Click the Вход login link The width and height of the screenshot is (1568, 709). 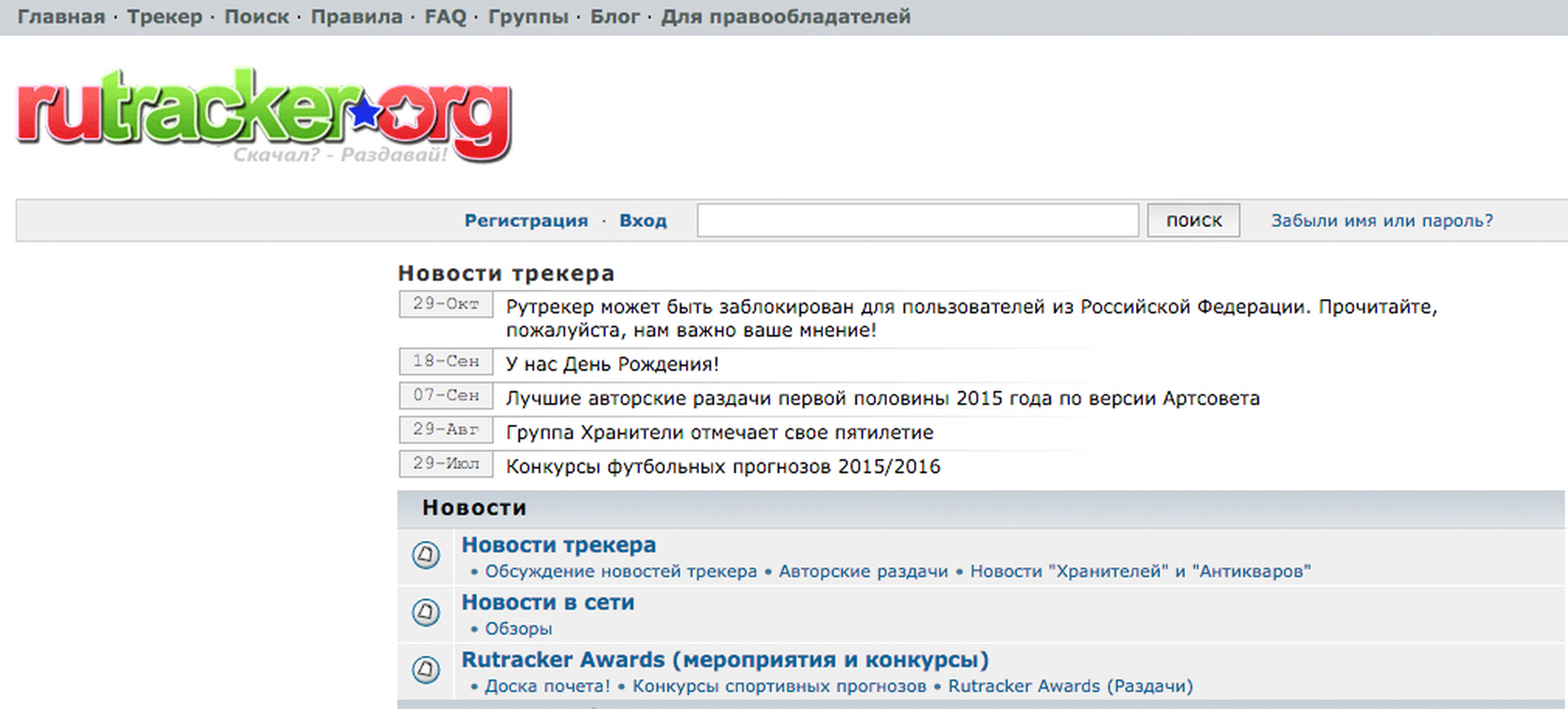click(x=643, y=221)
